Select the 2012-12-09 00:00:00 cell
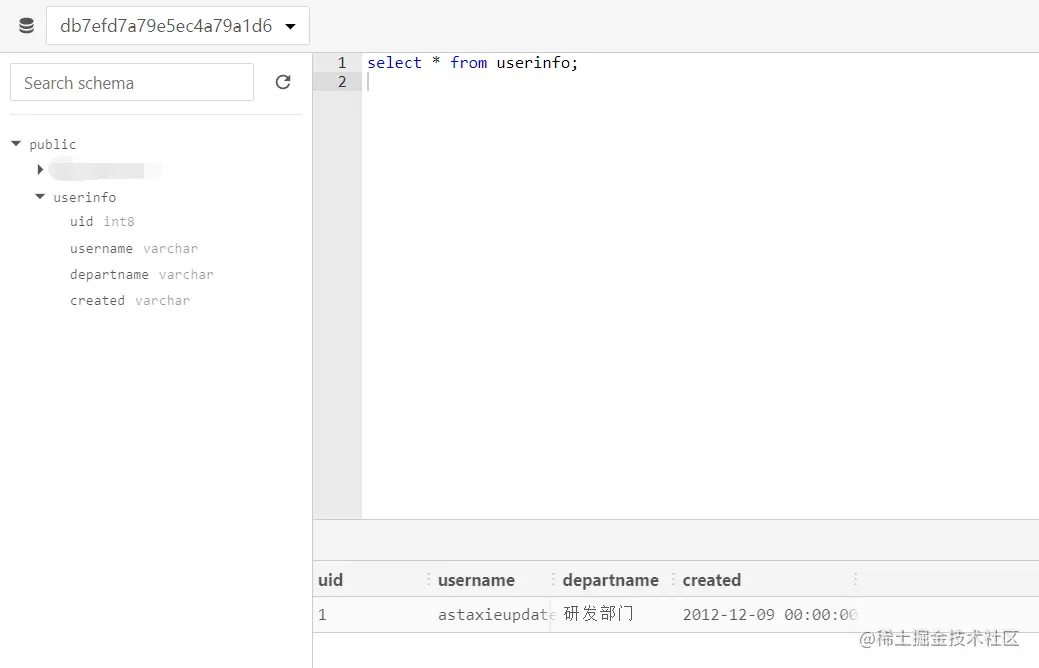Image resolution: width=1039 pixels, height=668 pixels. pos(769,614)
